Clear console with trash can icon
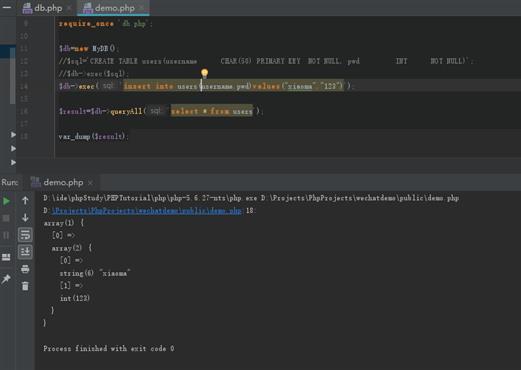This screenshot has width=521, height=370. coord(25,286)
